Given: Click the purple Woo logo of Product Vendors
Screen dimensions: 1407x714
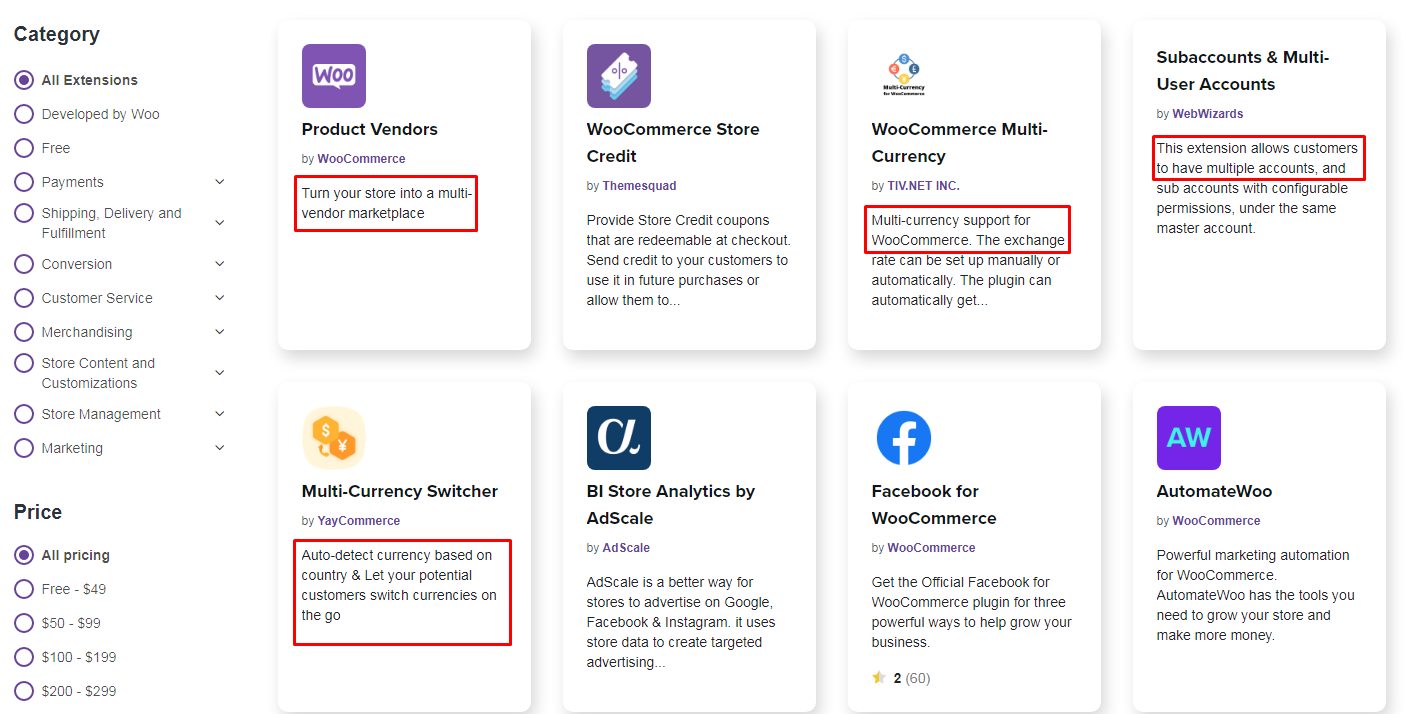Looking at the screenshot, I should (x=334, y=76).
